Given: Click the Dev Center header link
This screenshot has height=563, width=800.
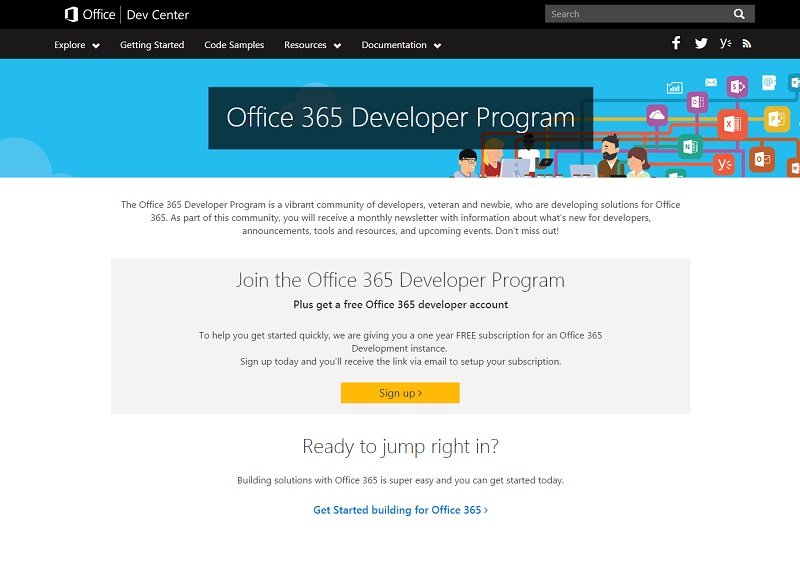Looking at the screenshot, I should coord(158,15).
